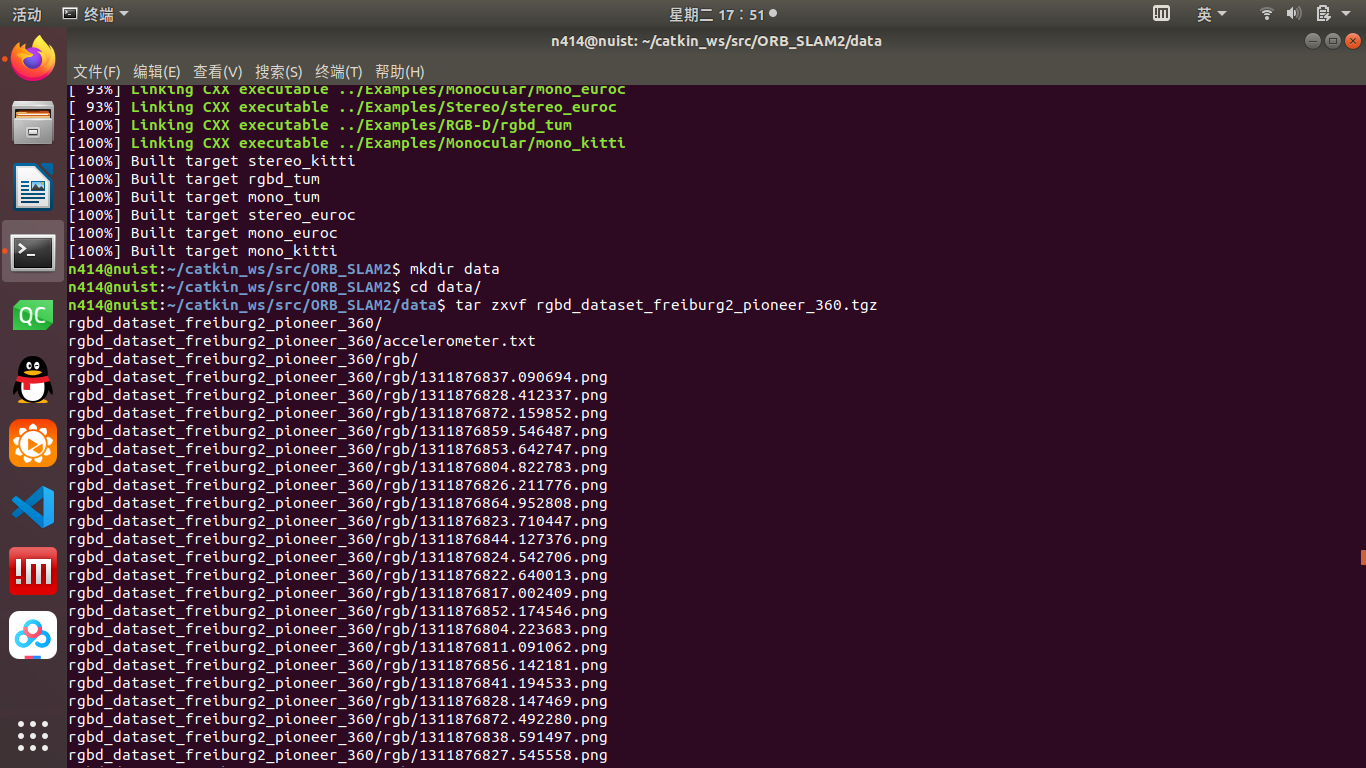Open the 编辑(E) menu
Viewport: 1366px width, 768px height.
[x=157, y=72]
